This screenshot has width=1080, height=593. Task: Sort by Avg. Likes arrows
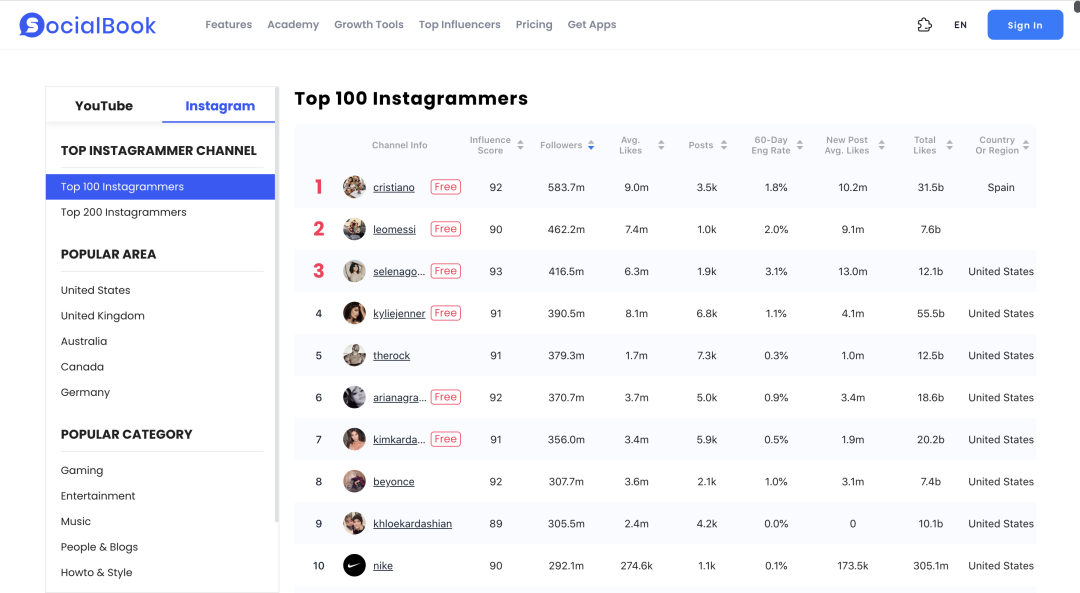[661, 145]
